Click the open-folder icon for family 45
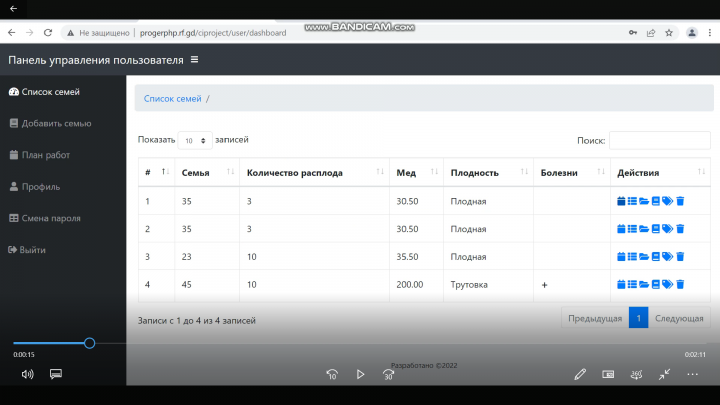The width and height of the screenshot is (720, 405). 644,285
